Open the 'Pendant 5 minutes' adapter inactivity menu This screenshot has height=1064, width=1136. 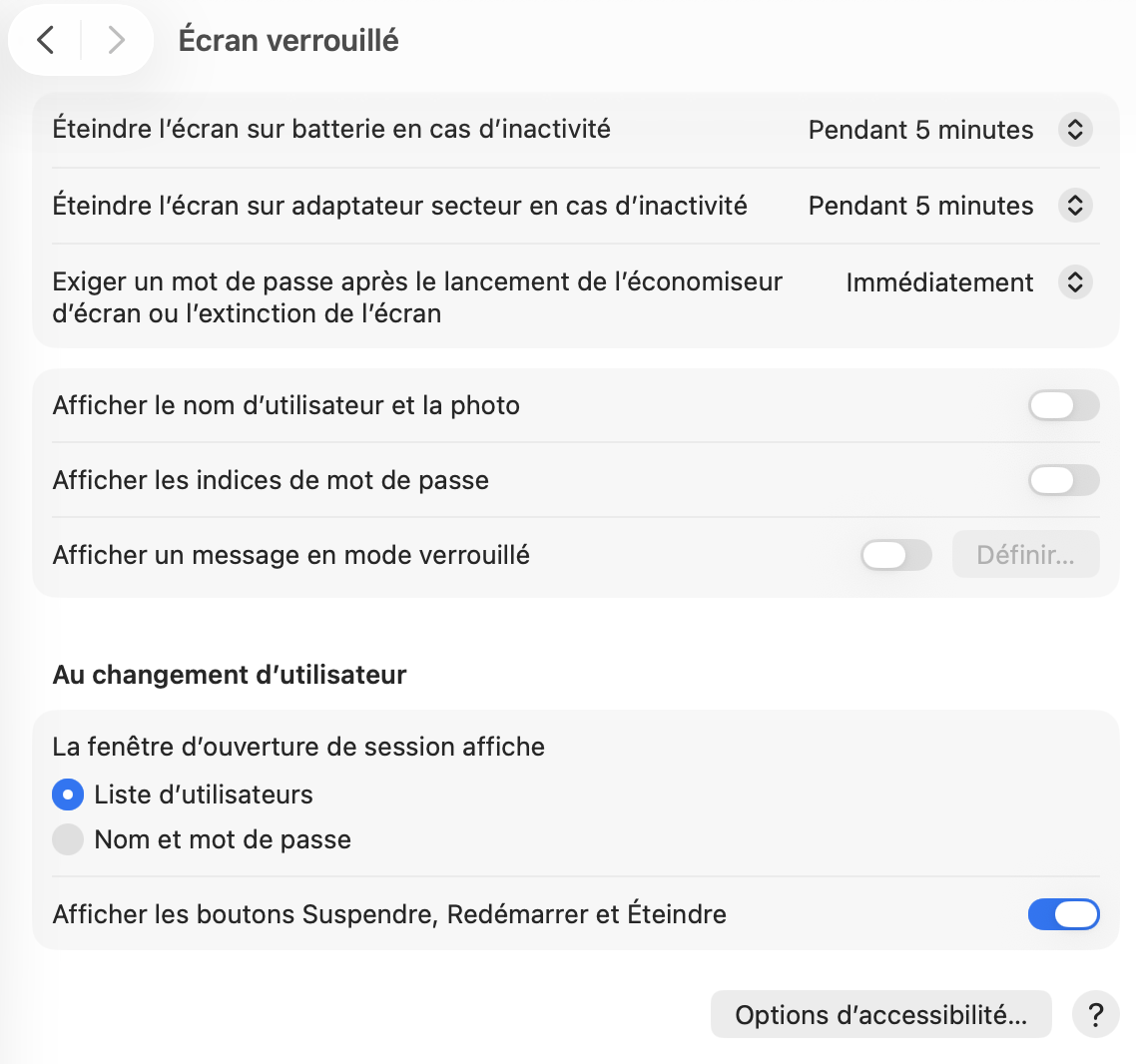920,206
